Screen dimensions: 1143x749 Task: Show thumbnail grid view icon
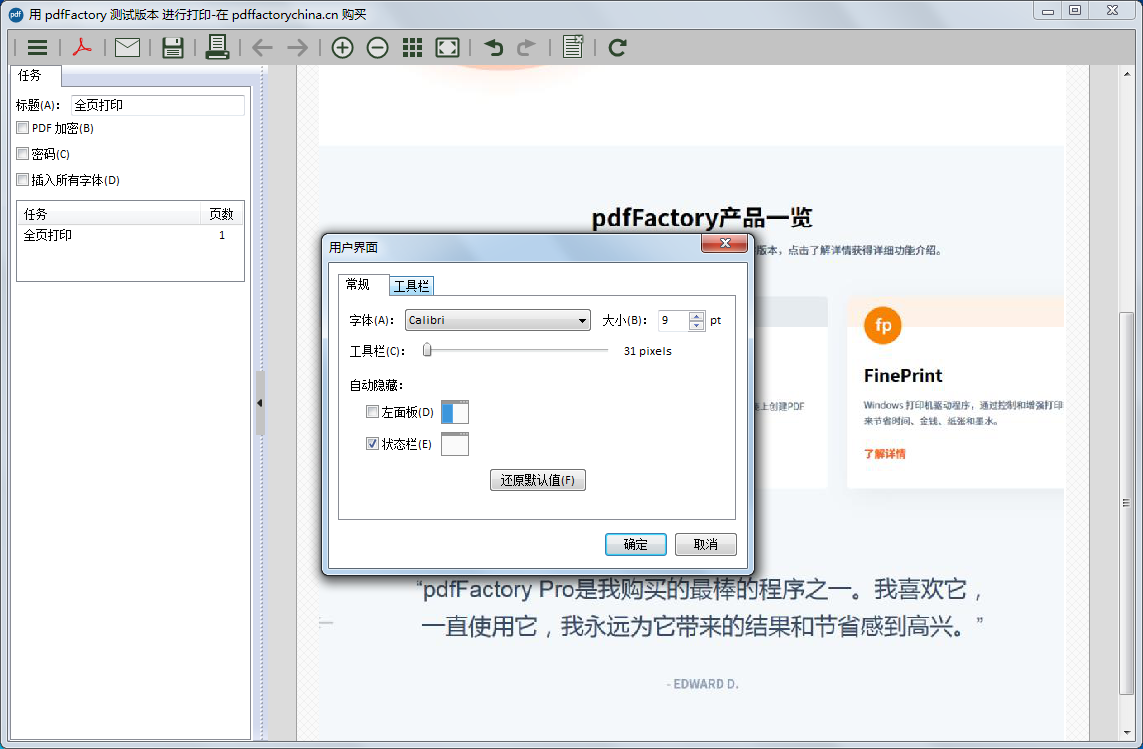point(412,48)
